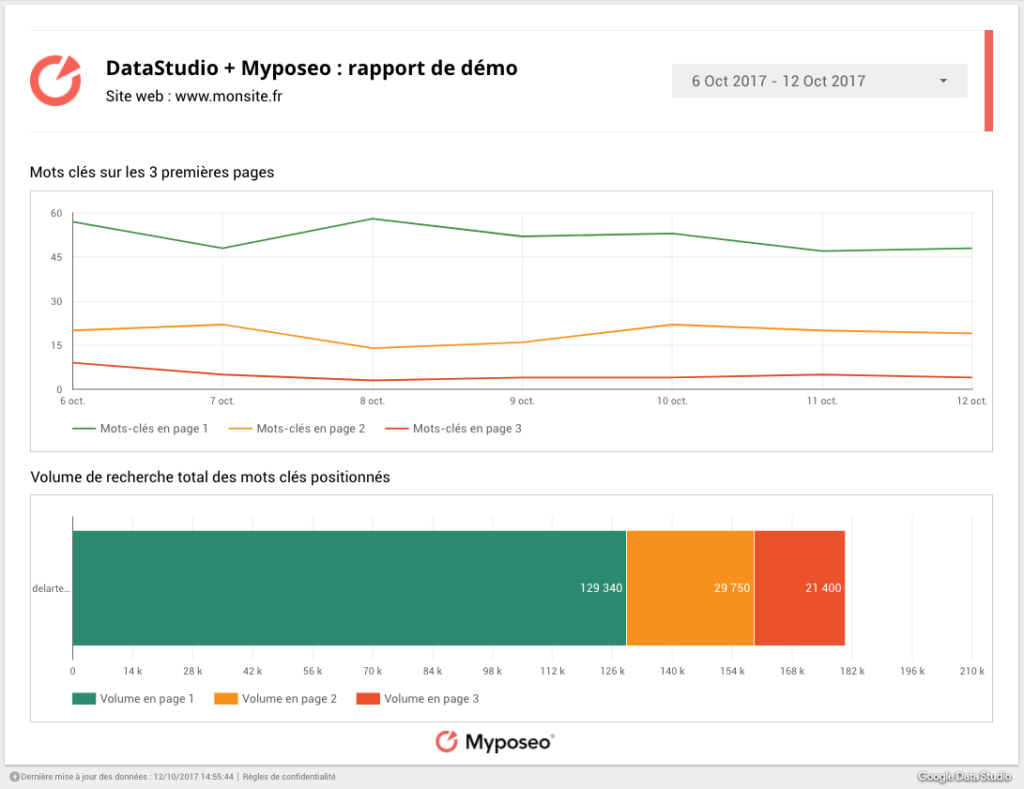Screen dimensions: 1024x789
Task: Click the red Volume en page 3 color swatch
Action: click(370, 699)
